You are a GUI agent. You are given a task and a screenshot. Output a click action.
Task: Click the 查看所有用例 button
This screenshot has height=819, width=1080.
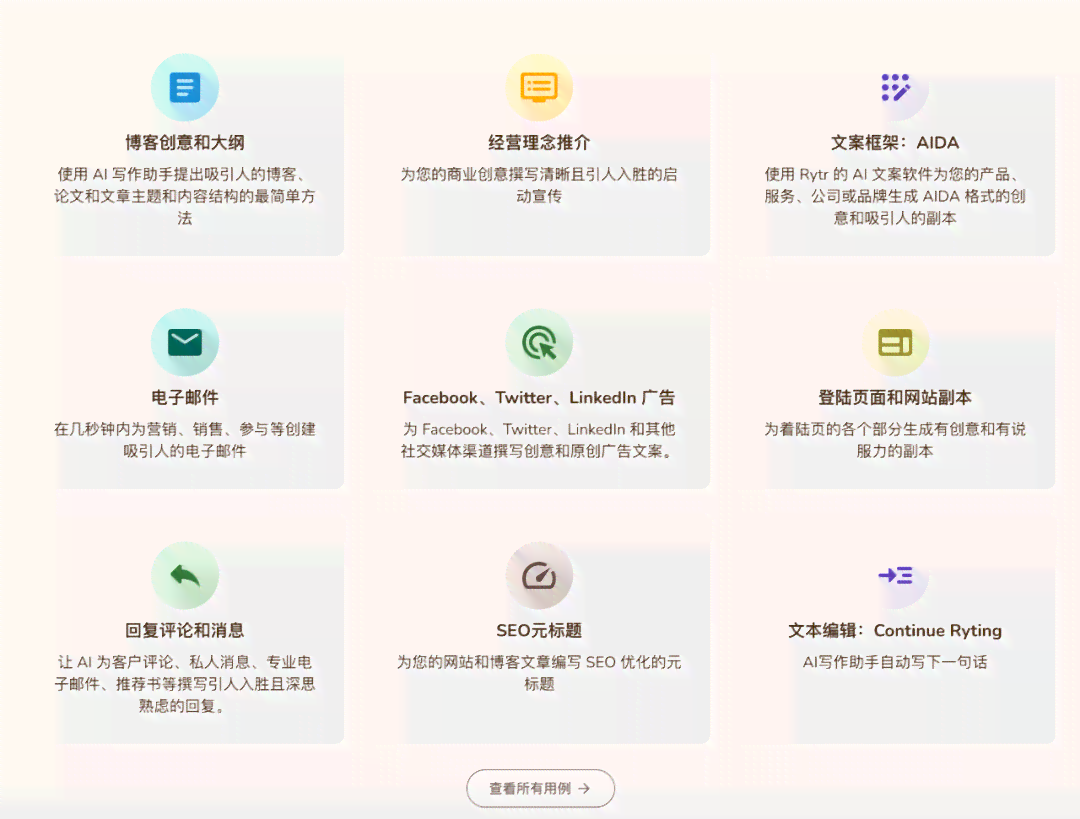tap(540, 788)
